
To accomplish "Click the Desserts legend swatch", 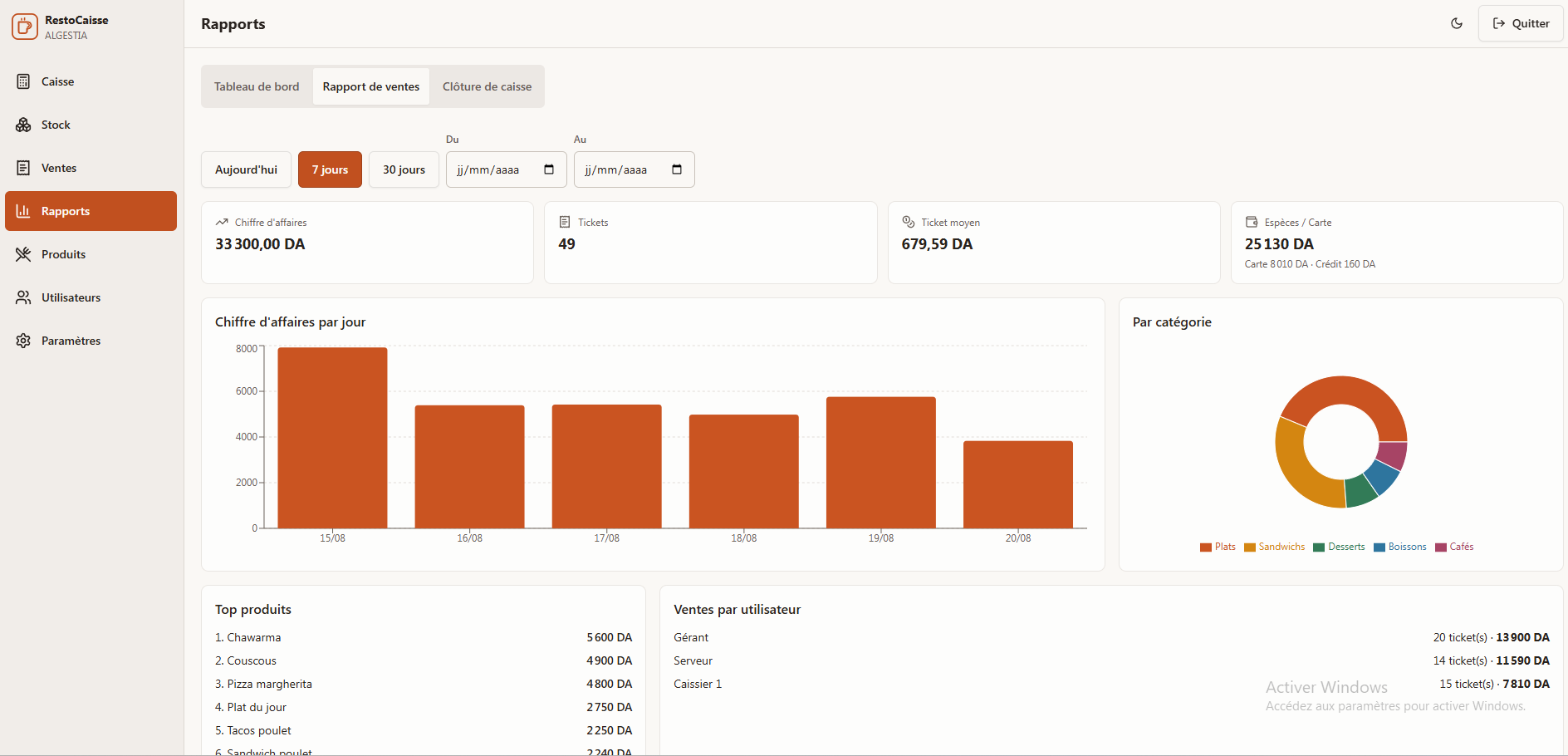I will pyautogui.click(x=1319, y=547).
